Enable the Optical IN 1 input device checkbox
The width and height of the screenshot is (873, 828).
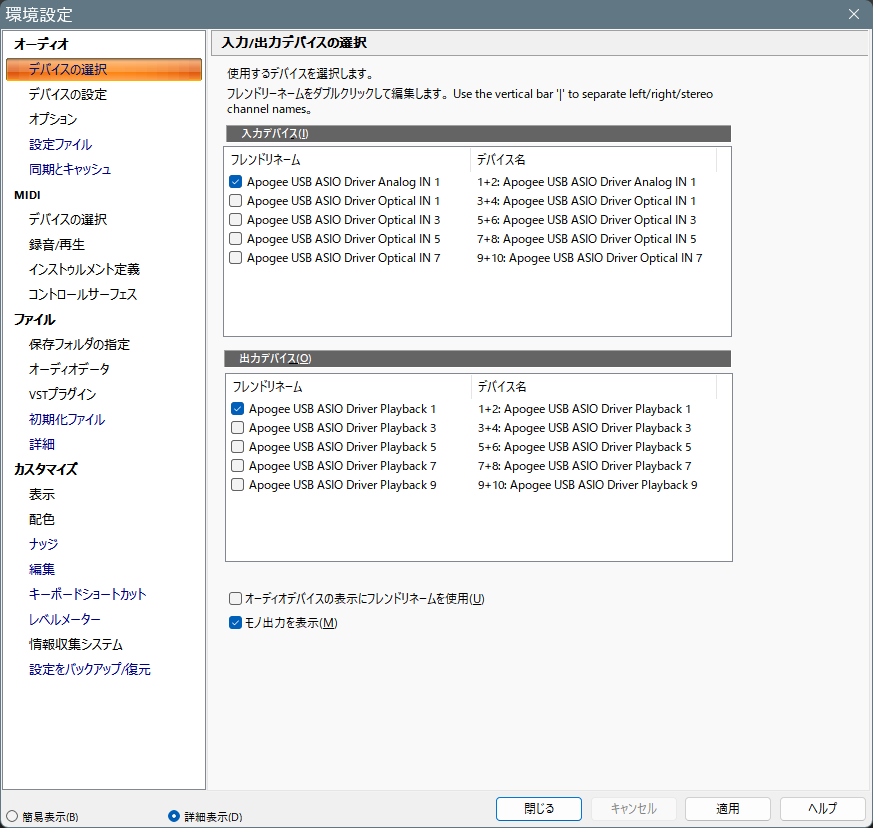pyautogui.click(x=236, y=200)
